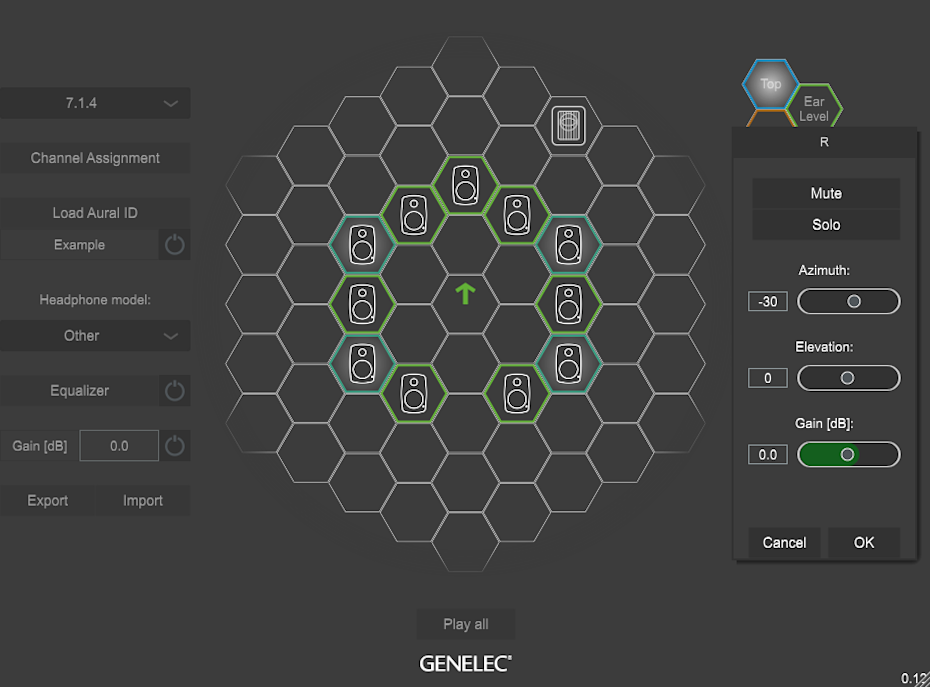Open the Equalizer
This screenshot has height=687, width=930.
79,390
